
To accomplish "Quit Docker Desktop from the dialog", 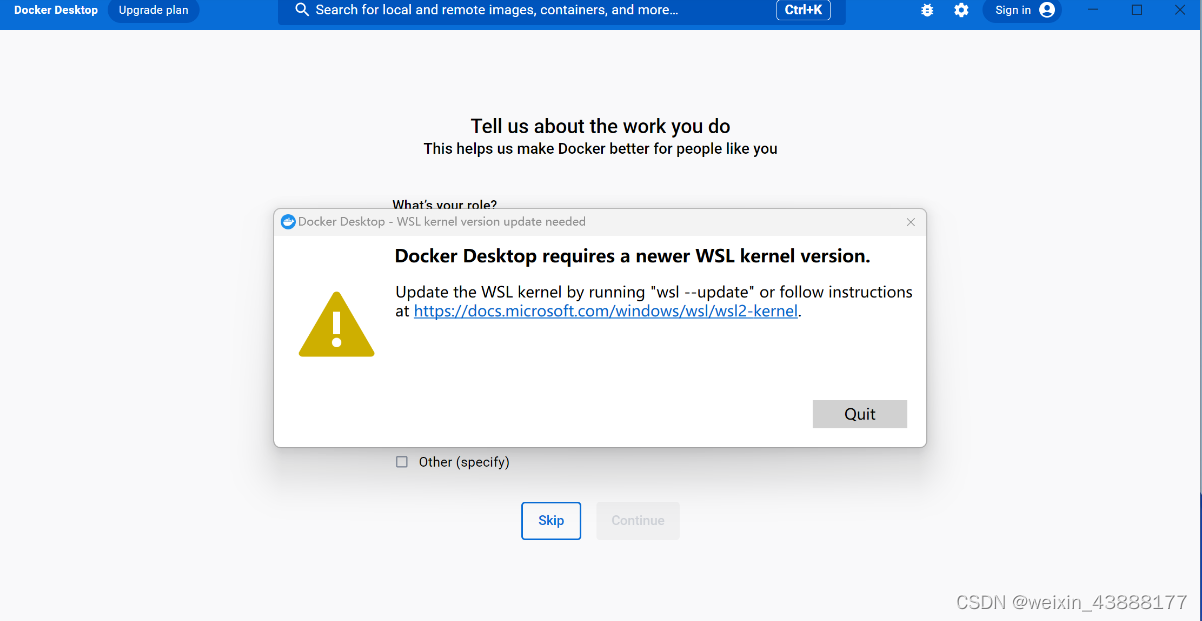I will pos(859,413).
